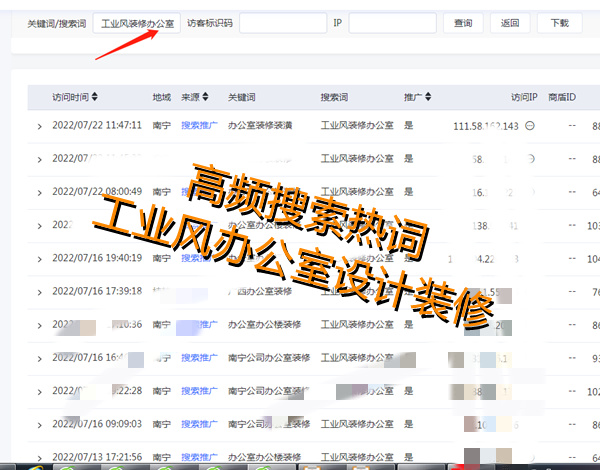
Task: Expand the 2022/07/13 17:21:56 record
Action: click(x=40, y=456)
